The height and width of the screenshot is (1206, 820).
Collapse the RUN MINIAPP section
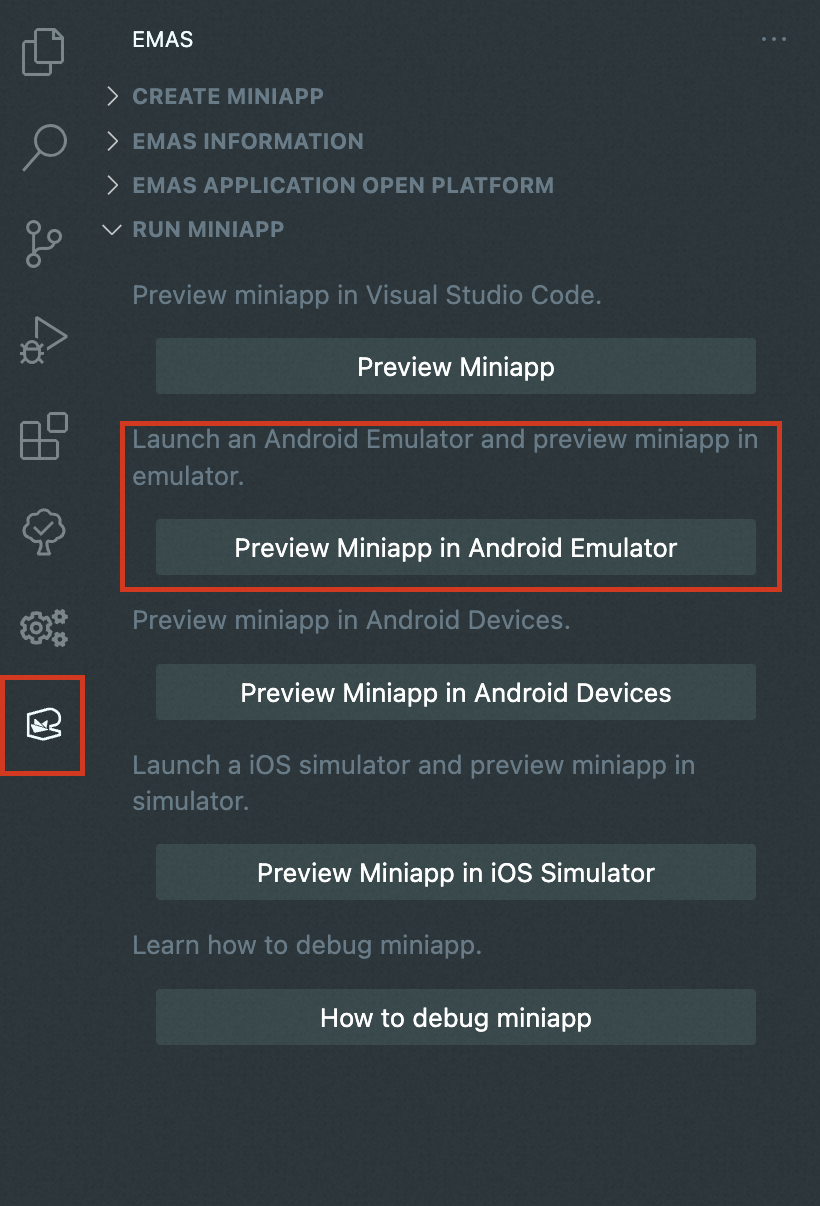[113, 229]
